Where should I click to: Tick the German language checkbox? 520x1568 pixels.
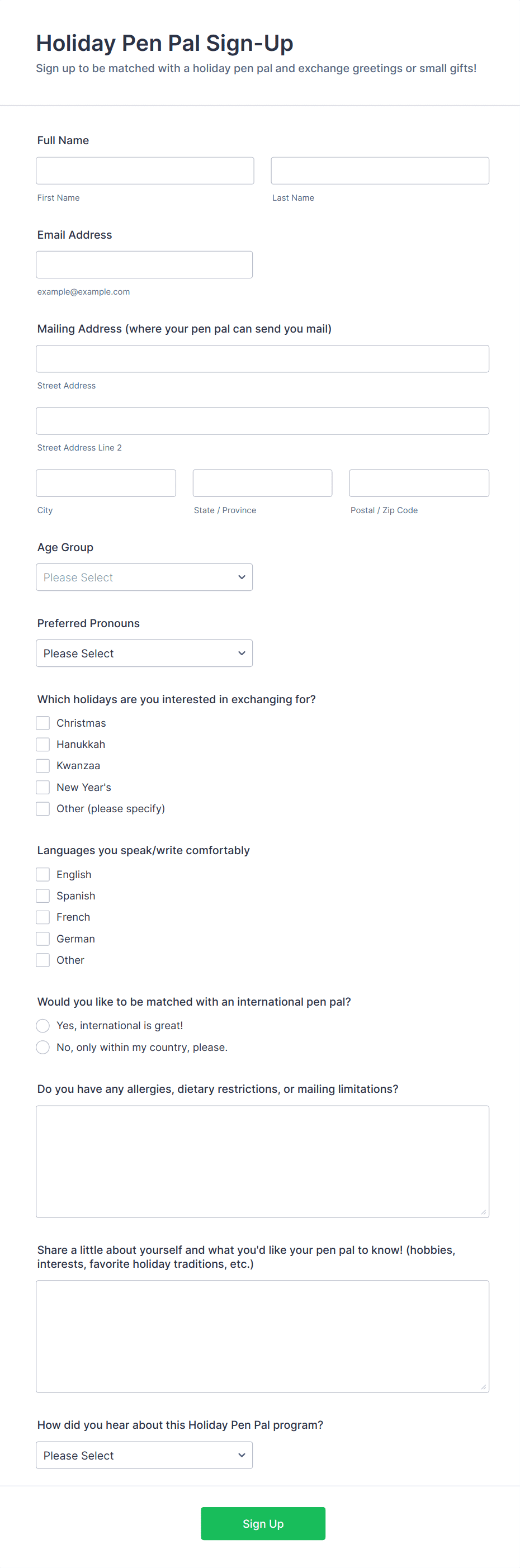coord(42,939)
